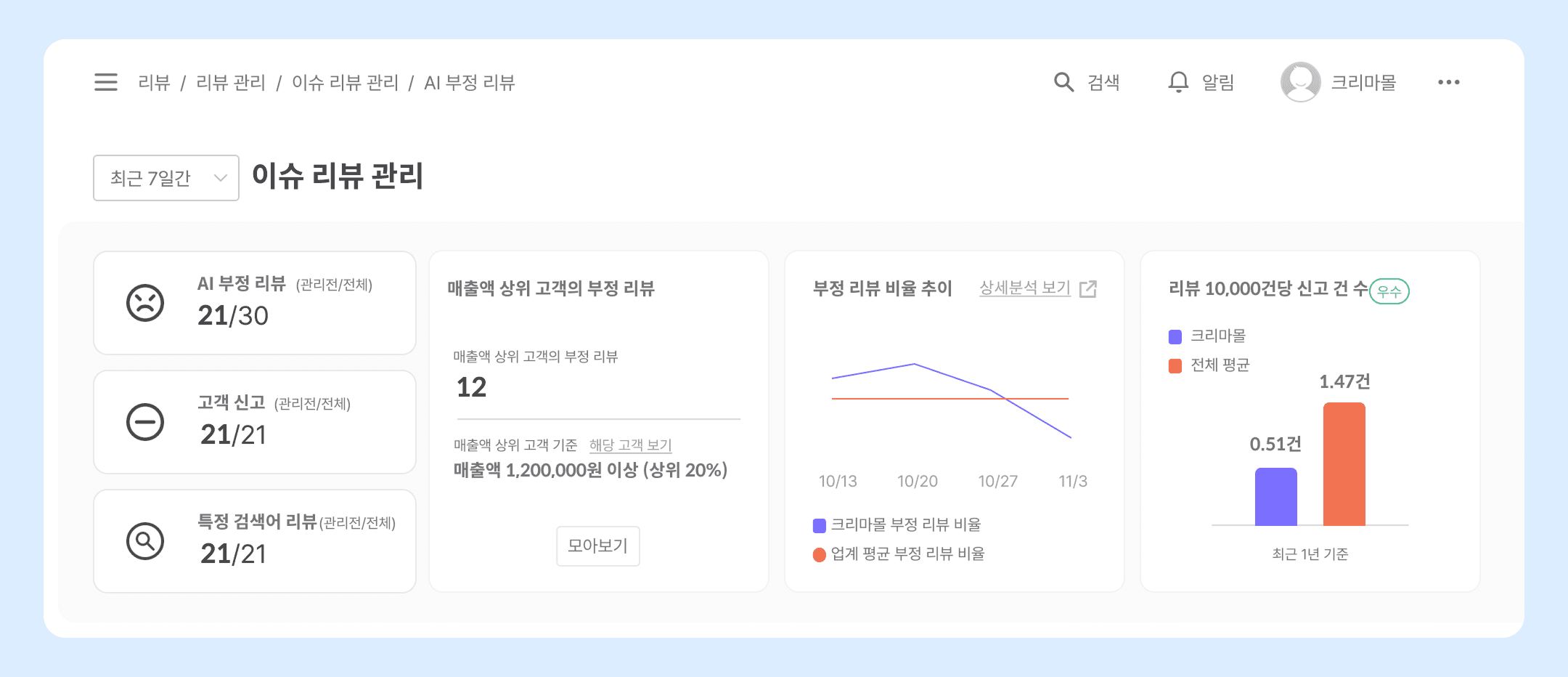Viewport: 1568px width, 677px height.
Task: Open the 최근 7일간 date range dropdown
Action: pos(166,177)
